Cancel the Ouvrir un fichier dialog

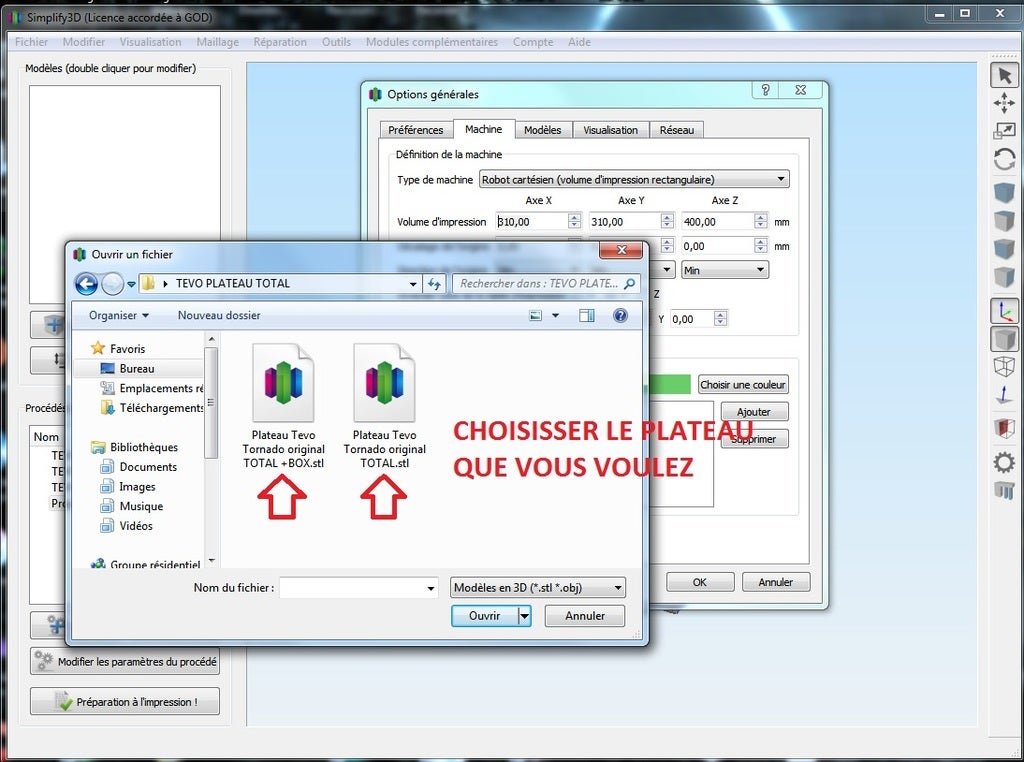click(x=584, y=616)
